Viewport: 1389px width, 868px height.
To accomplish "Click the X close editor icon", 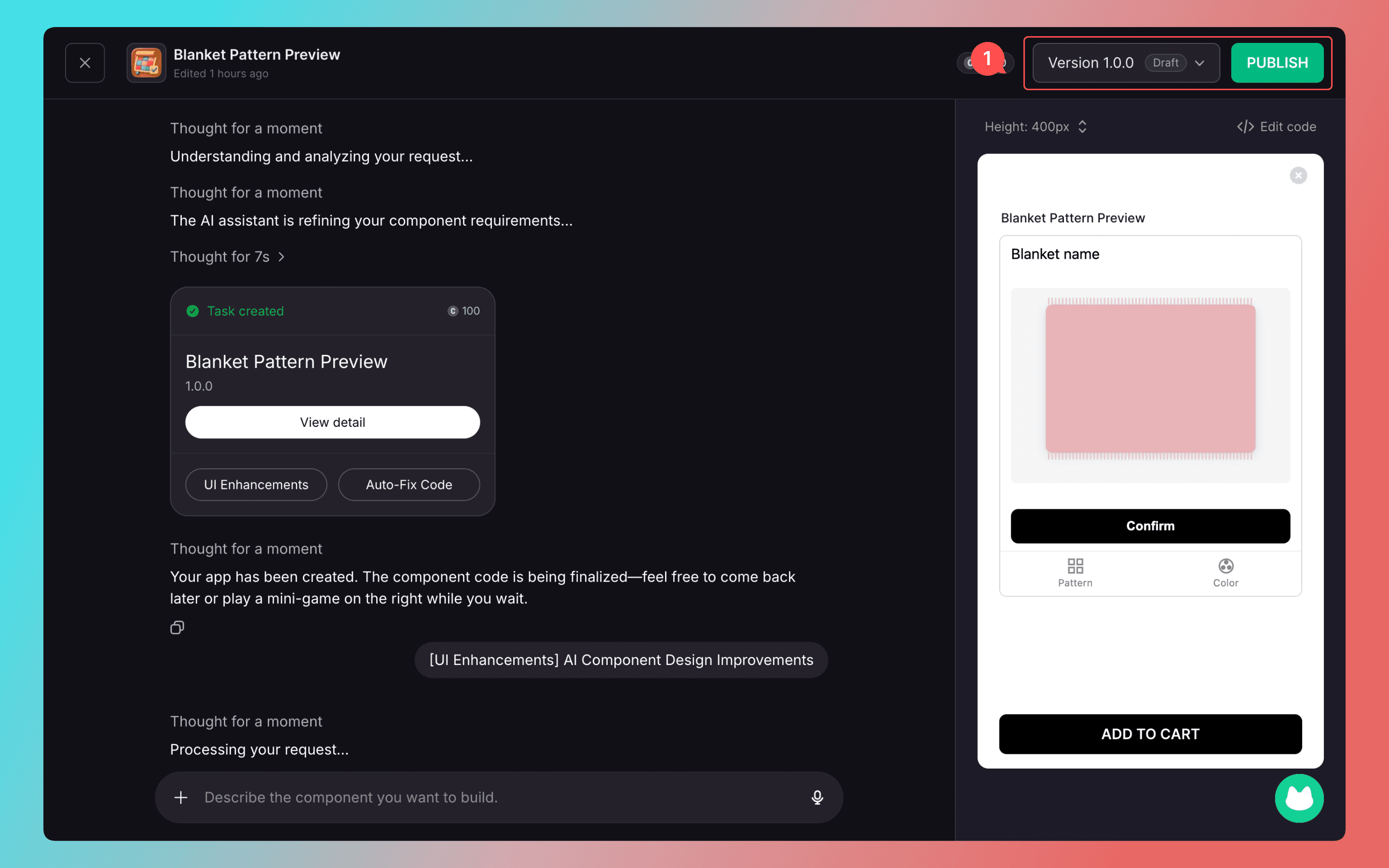I will (84, 63).
